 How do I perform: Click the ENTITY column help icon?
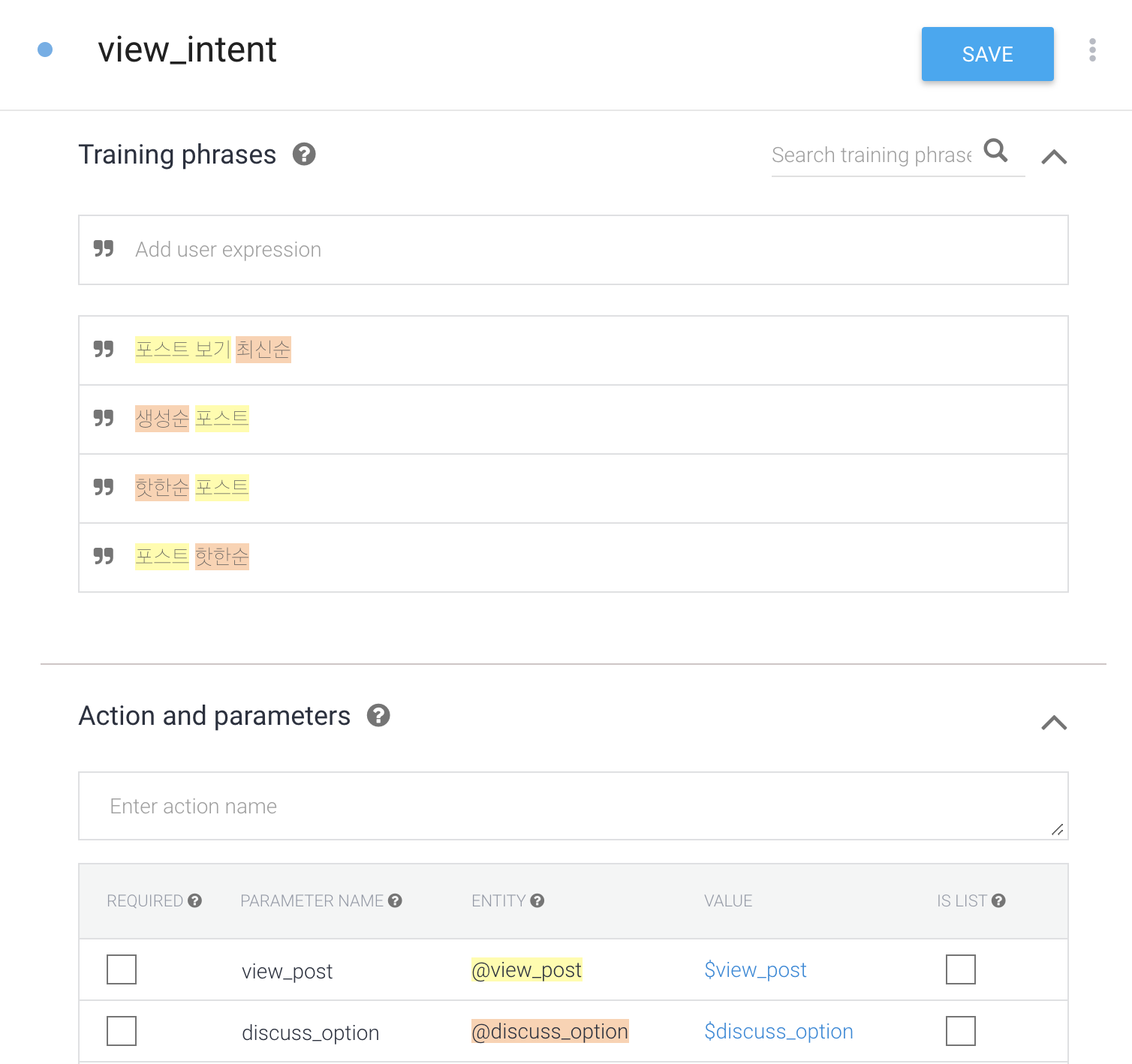pos(537,900)
